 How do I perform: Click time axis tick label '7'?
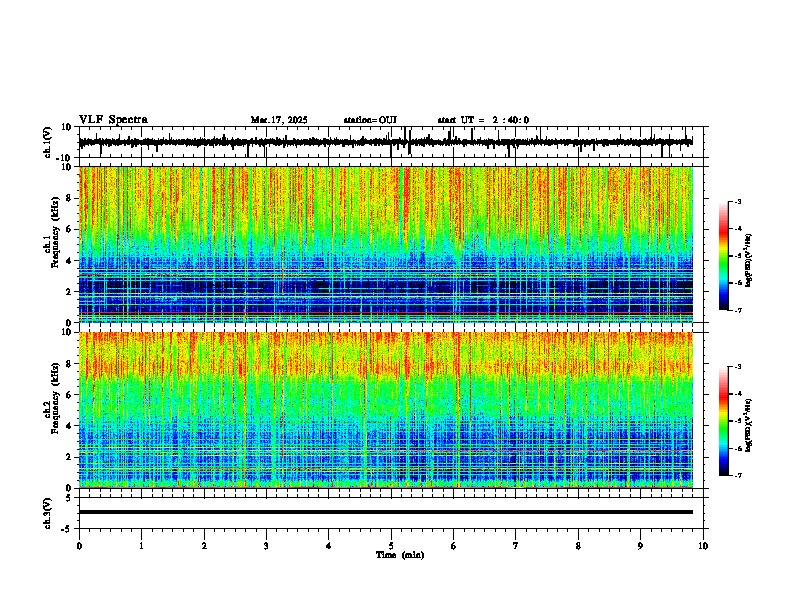(x=516, y=546)
